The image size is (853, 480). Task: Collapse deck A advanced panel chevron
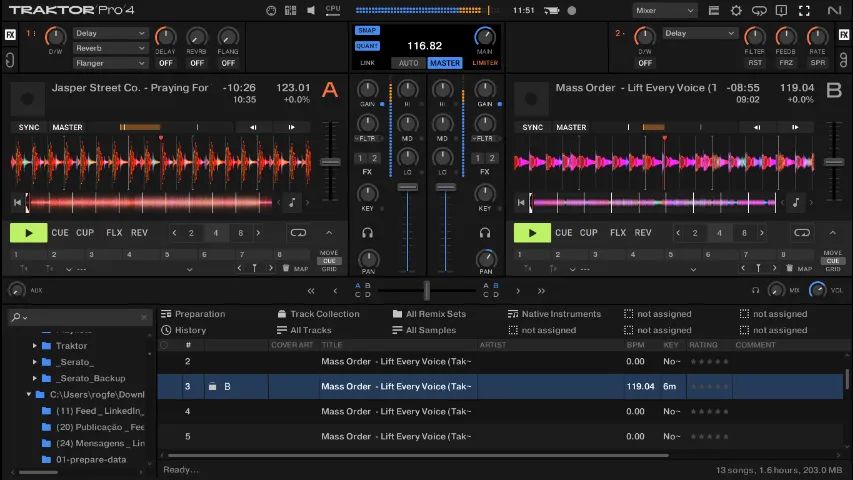pos(329,233)
